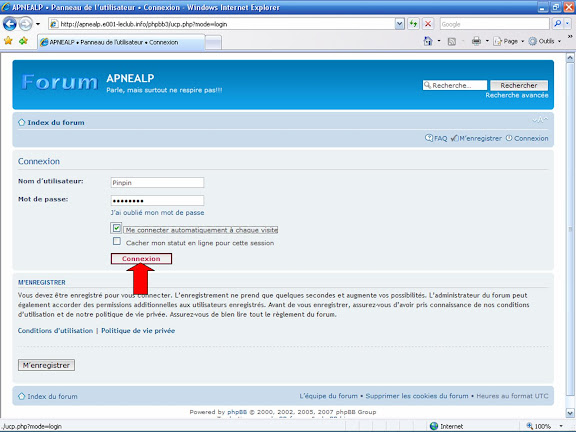Open the zoom level dropdown arrow

(x=561, y=426)
